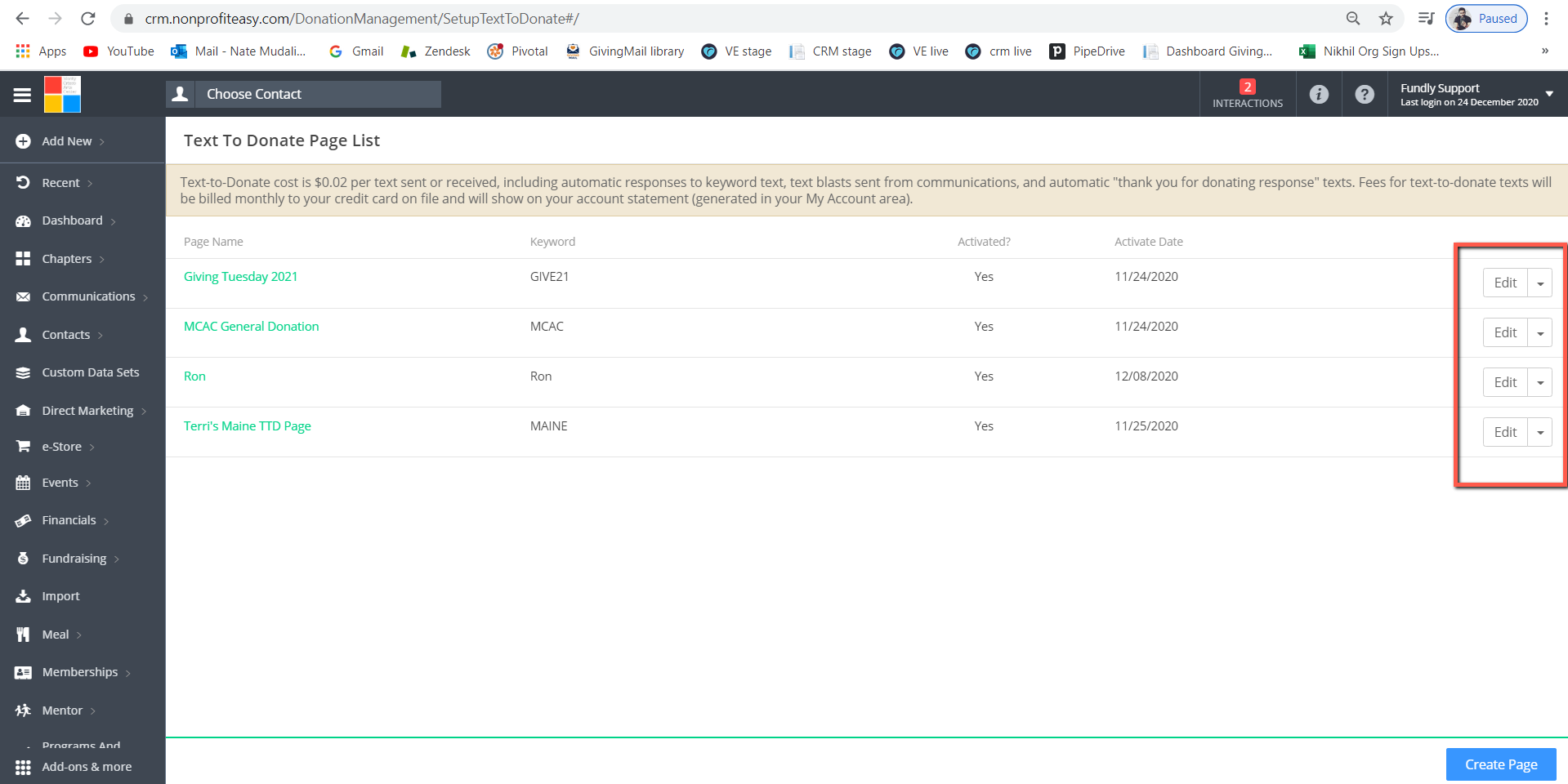Open the Contacts menu item
The image size is (1568, 784).
66,335
